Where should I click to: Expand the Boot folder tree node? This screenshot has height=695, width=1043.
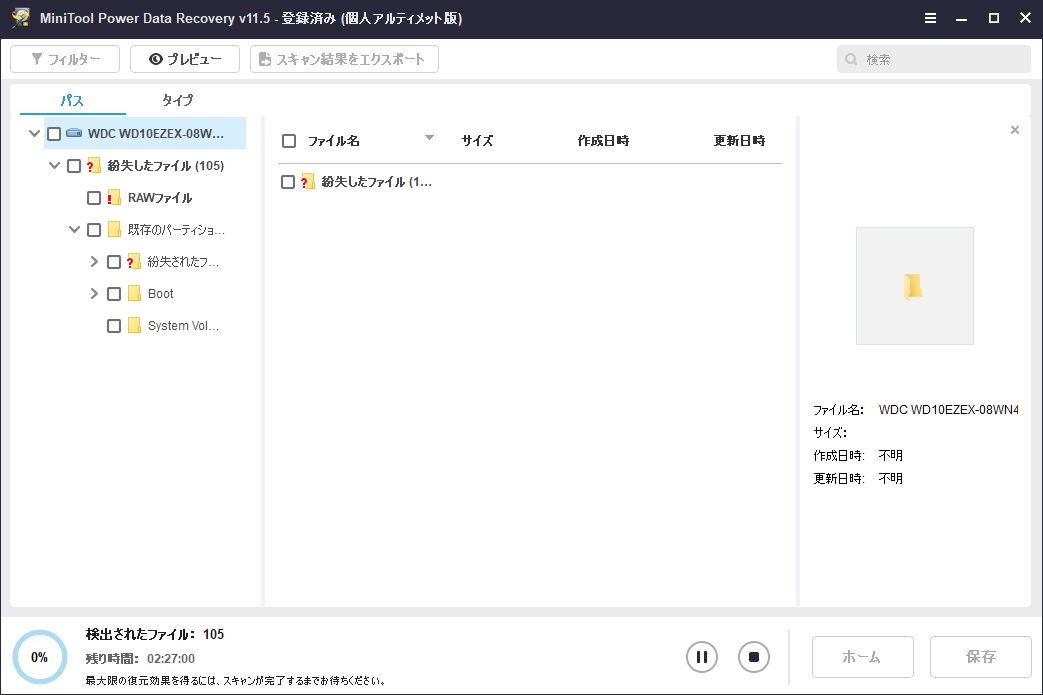(95, 294)
